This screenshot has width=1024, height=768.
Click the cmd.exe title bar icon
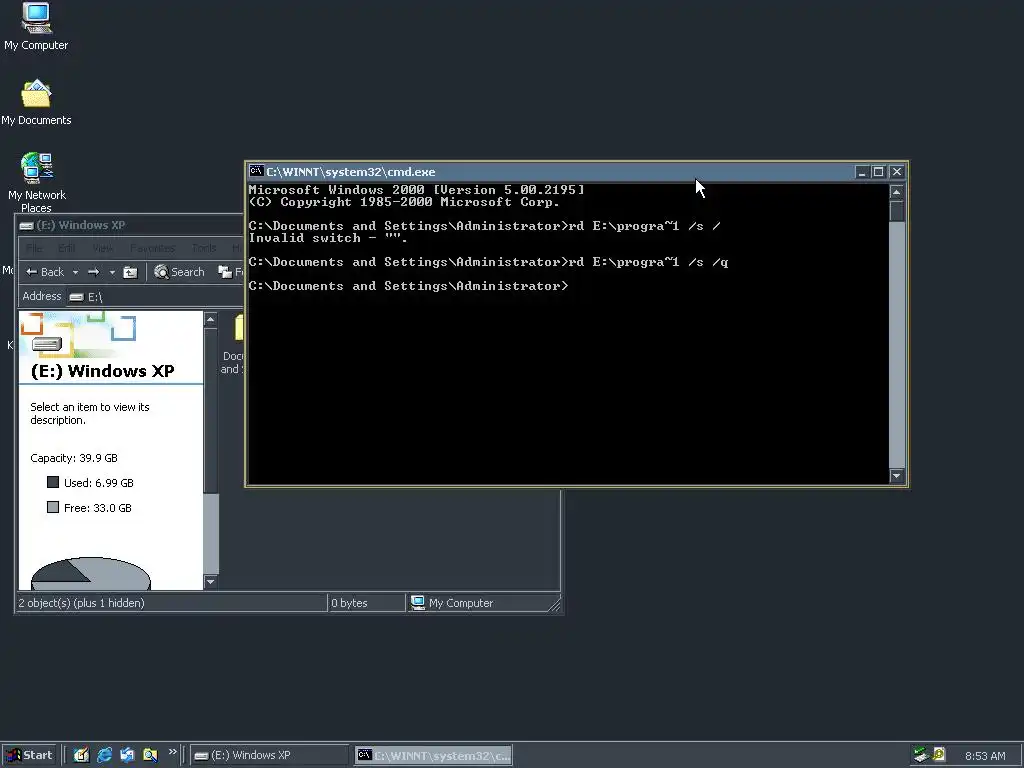pyautogui.click(x=256, y=171)
